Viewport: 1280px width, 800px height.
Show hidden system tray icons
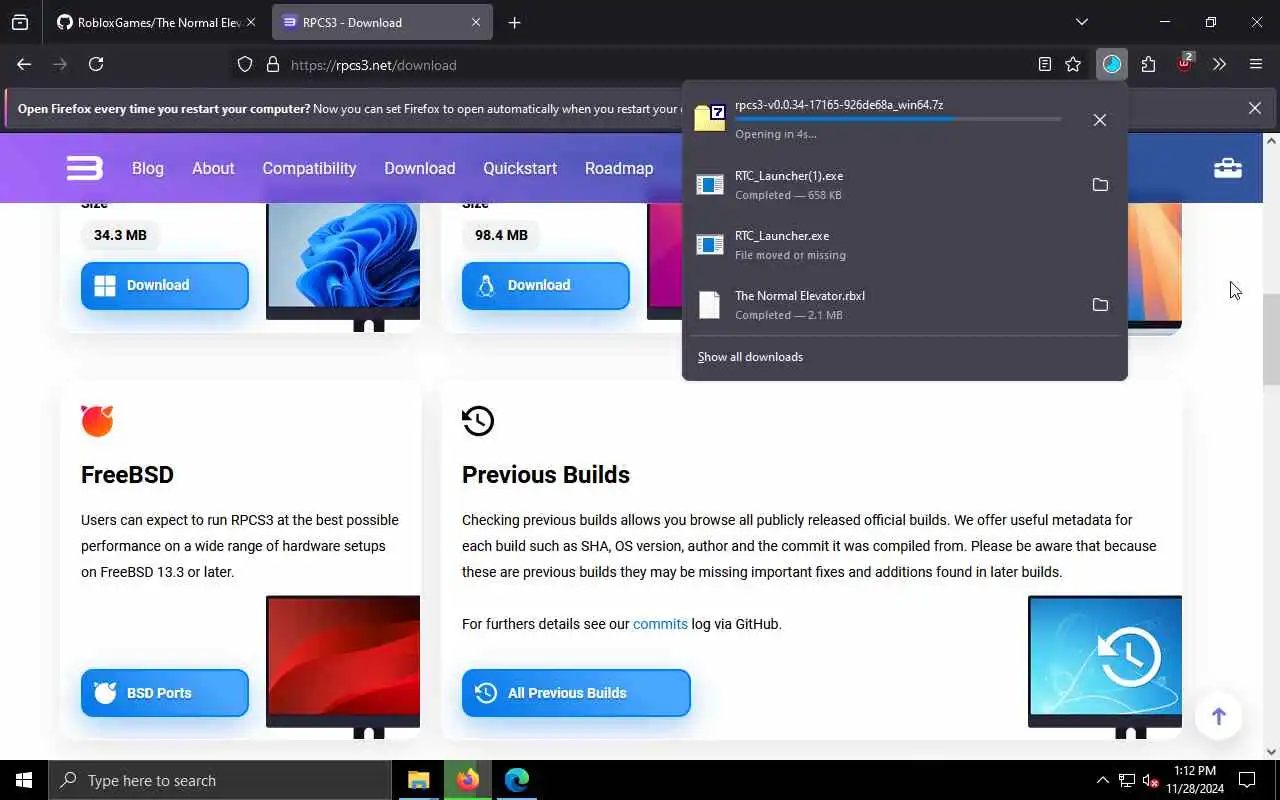point(1103,780)
